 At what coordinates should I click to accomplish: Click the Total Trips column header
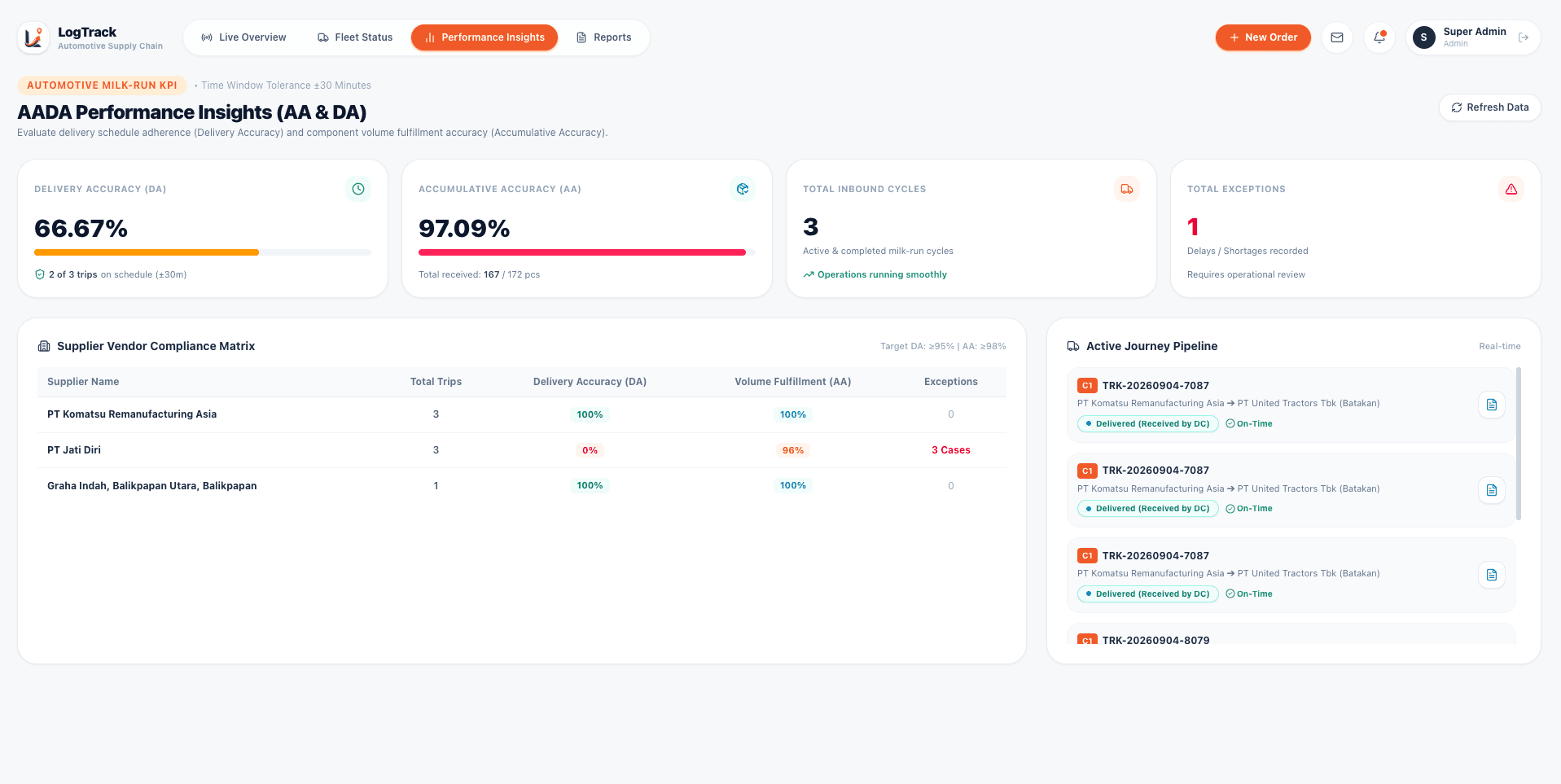tap(436, 382)
